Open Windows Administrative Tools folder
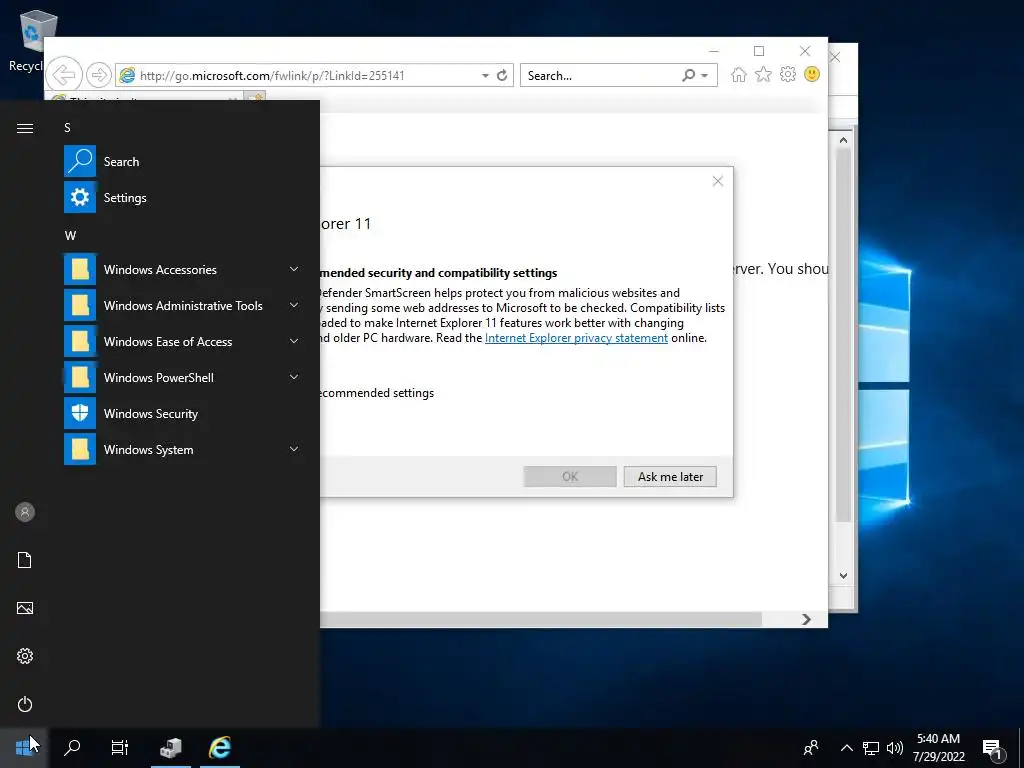The width and height of the screenshot is (1024, 768). [x=182, y=305]
